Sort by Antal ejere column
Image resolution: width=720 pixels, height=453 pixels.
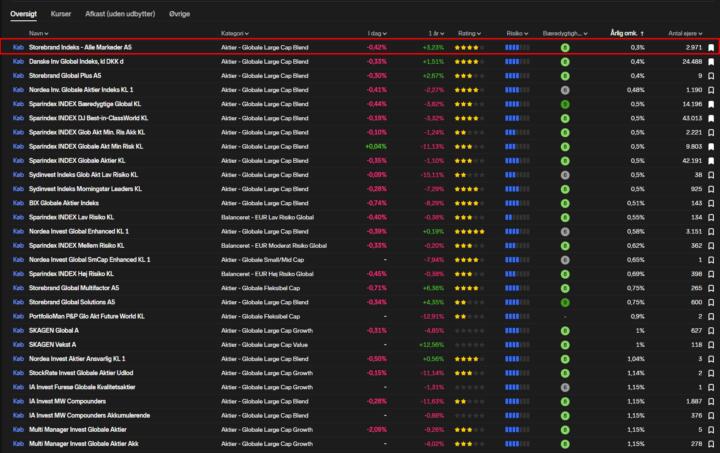pyautogui.click(x=685, y=34)
